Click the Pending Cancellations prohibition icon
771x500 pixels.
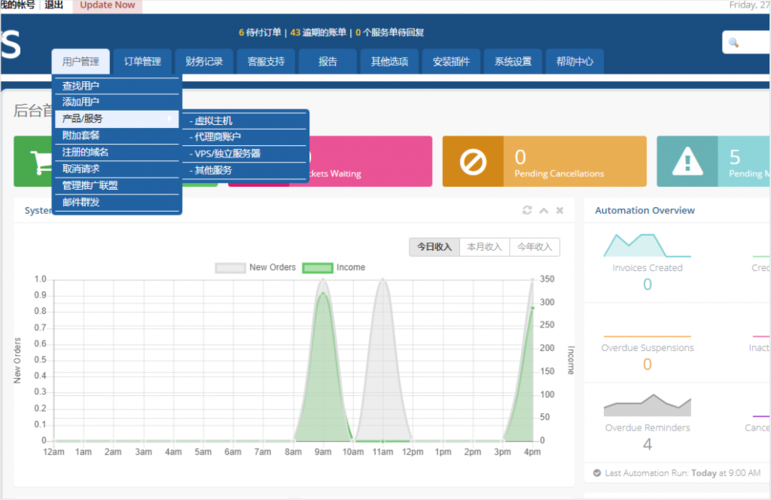click(473, 162)
